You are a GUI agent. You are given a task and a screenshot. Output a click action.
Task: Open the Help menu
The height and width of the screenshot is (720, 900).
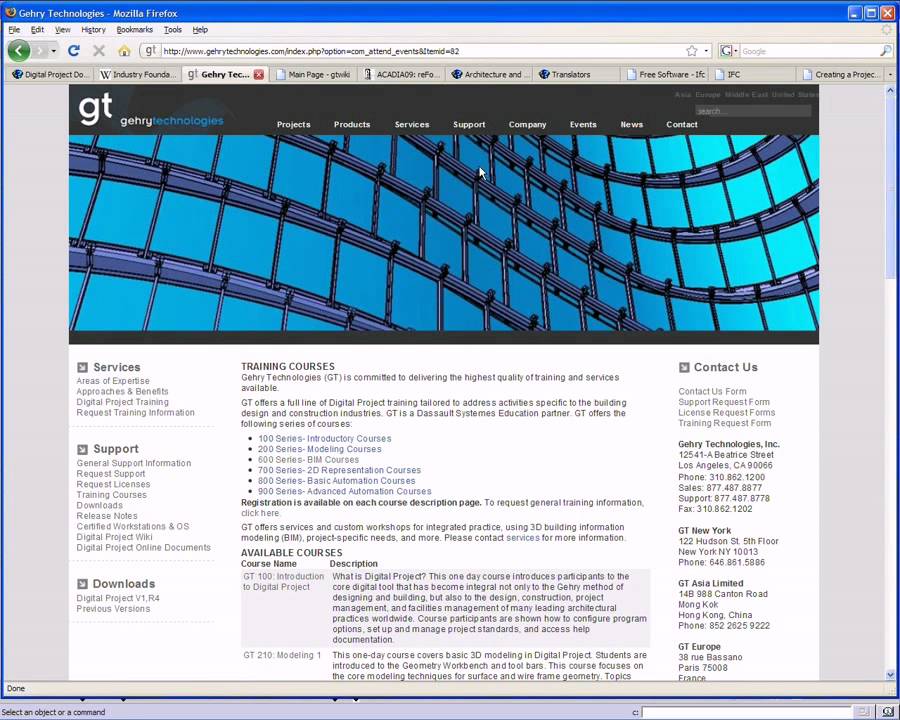click(x=200, y=29)
